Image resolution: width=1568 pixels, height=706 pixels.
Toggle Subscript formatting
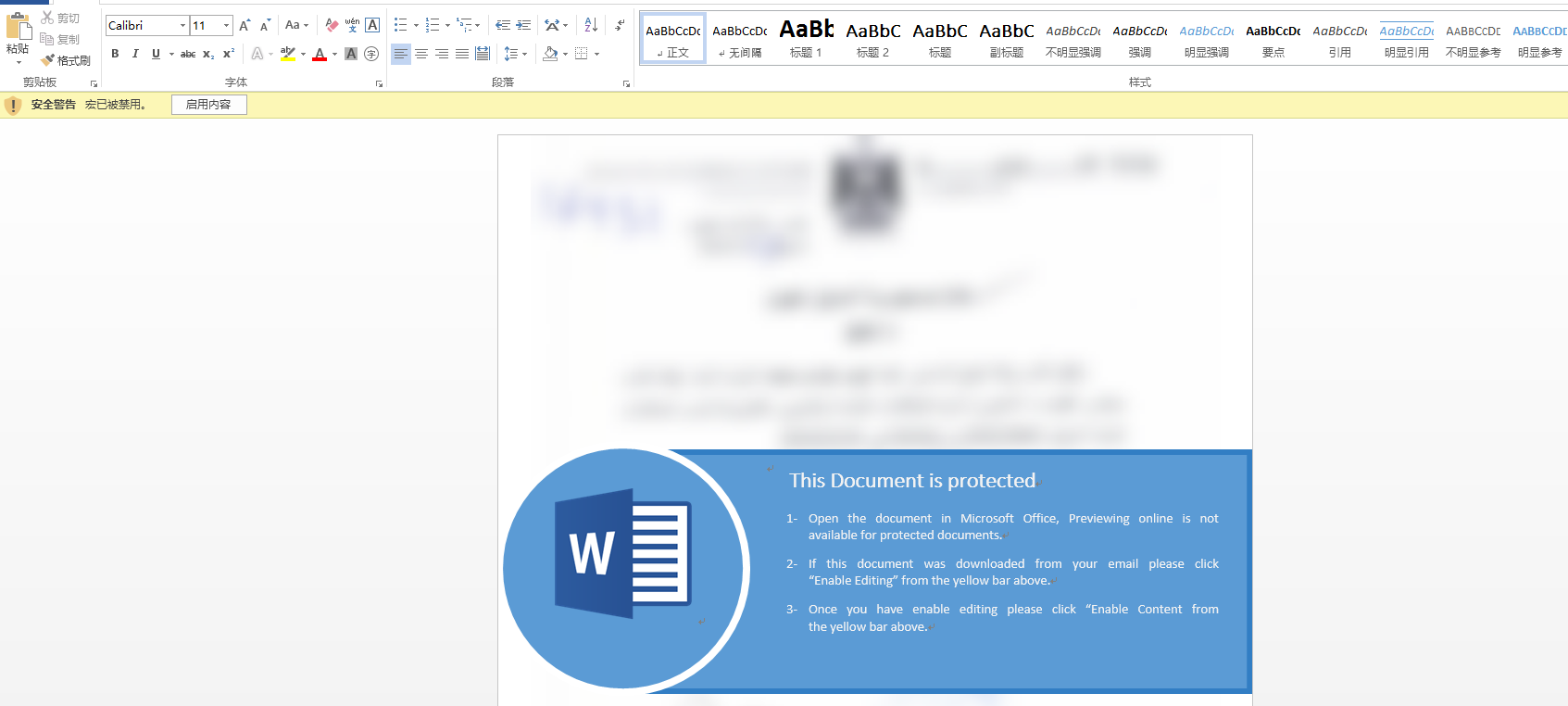pos(208,54)
